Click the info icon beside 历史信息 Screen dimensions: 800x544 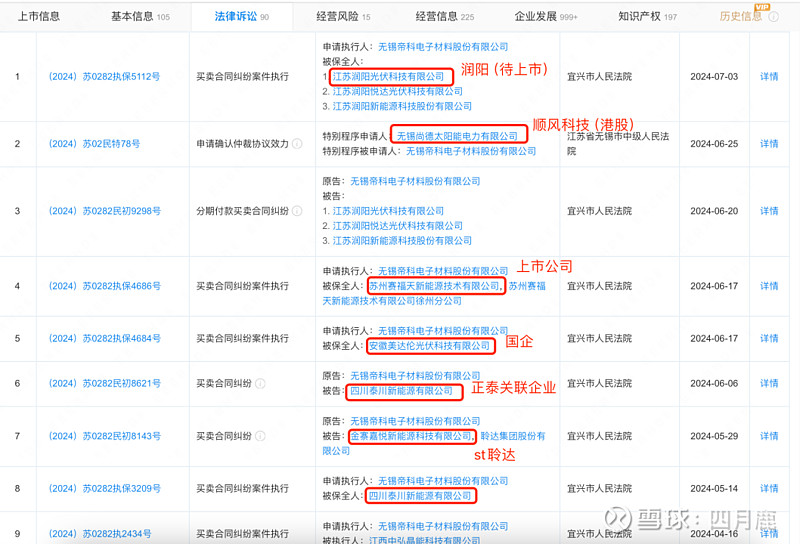coord(773,17)
